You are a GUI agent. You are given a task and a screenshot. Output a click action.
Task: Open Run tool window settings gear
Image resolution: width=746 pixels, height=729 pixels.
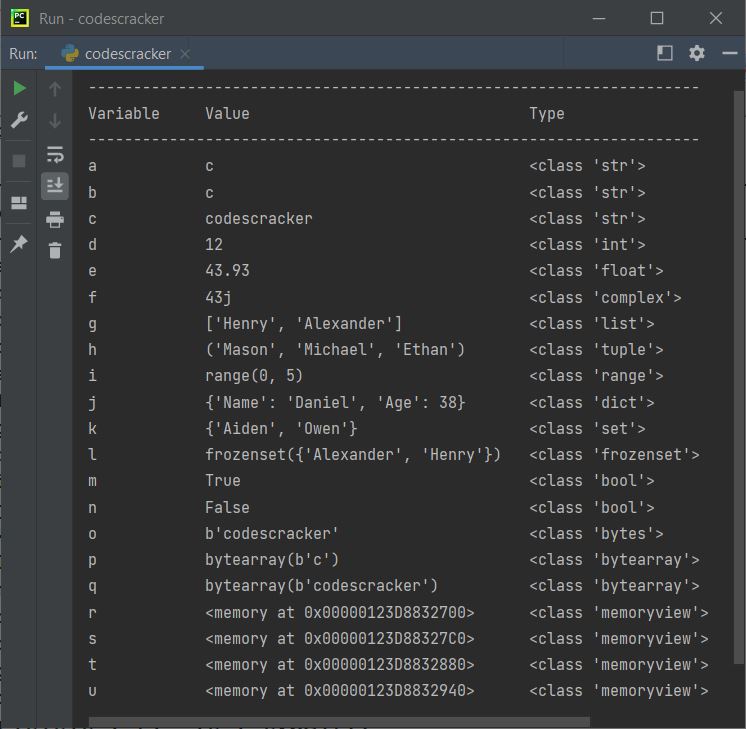697,53
